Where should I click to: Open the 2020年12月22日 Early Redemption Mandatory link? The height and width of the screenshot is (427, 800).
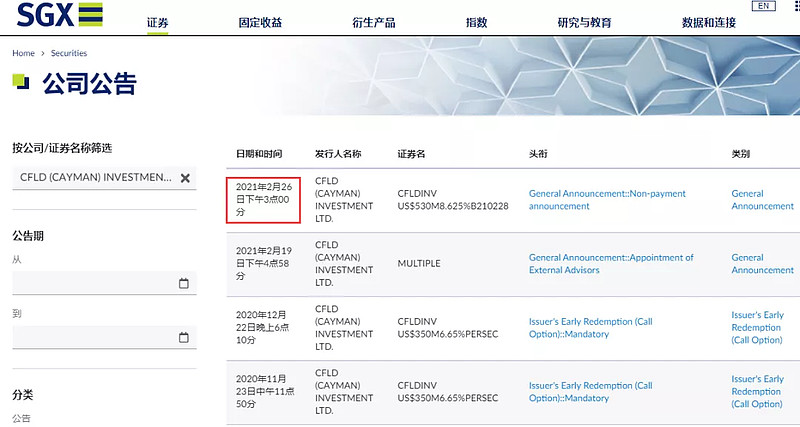(x=591, y=328)
